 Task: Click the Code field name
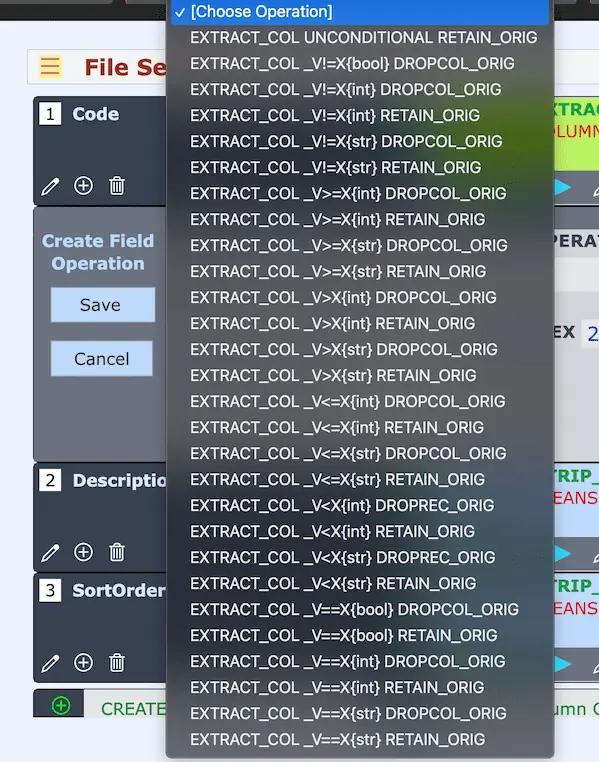96,114
